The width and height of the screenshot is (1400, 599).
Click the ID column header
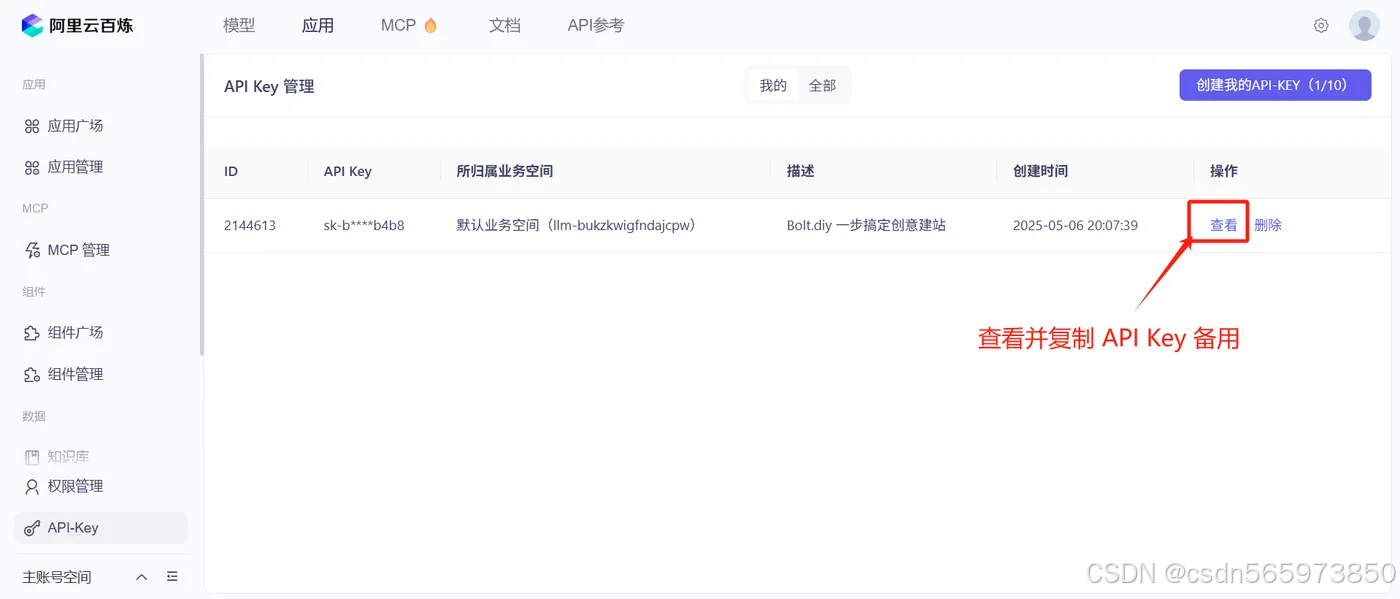coord(231,171)
